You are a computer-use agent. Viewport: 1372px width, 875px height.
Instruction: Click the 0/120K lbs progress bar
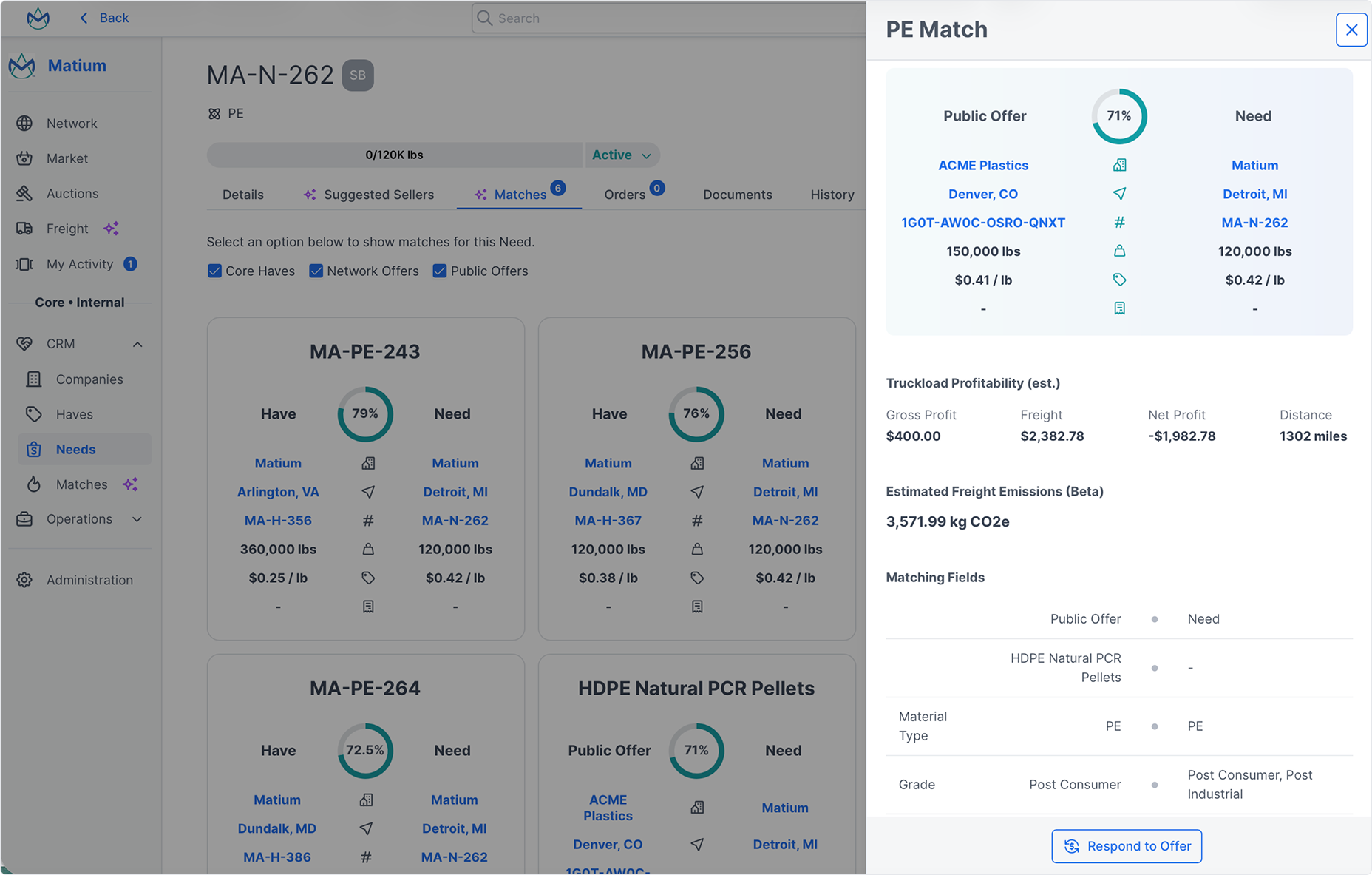[394, 155]
